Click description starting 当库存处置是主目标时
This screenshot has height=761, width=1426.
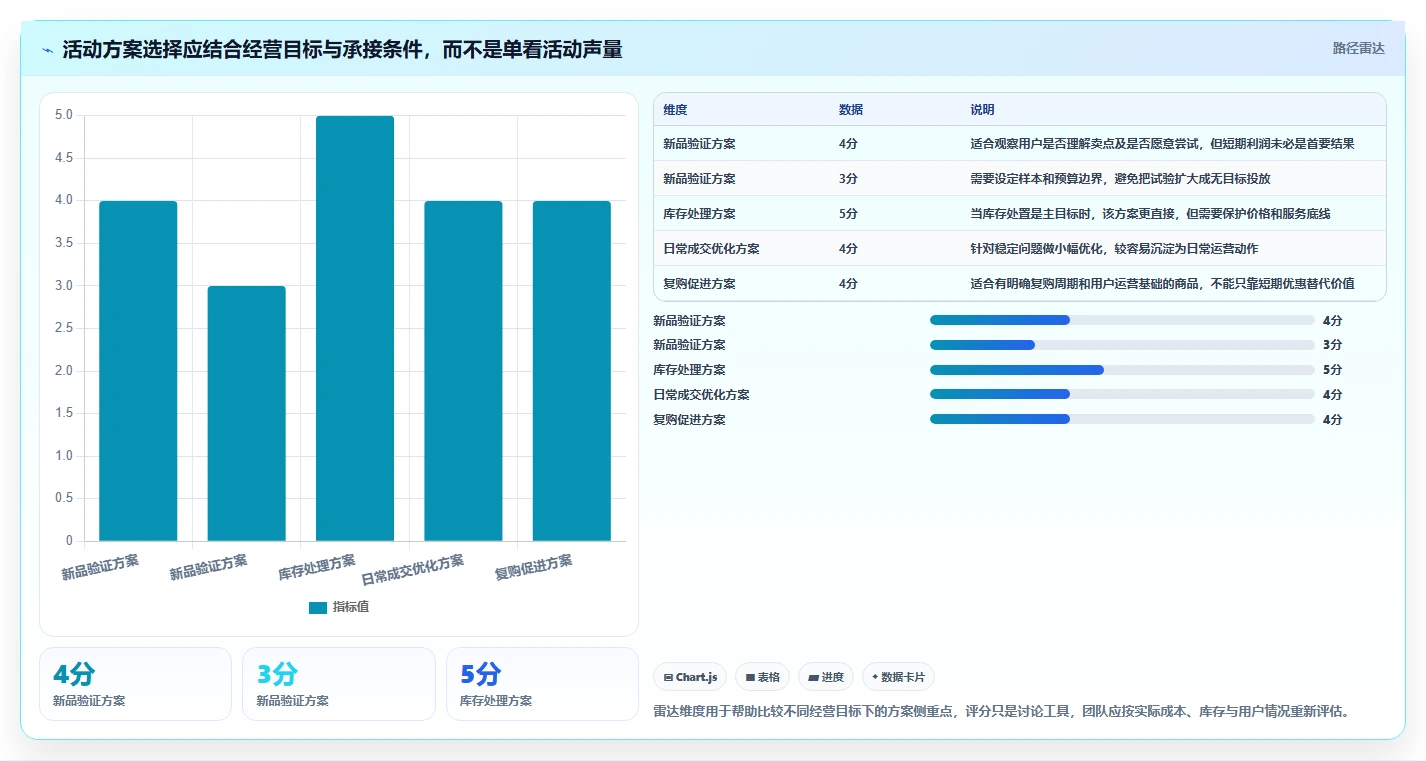[x=1150, y=214]
